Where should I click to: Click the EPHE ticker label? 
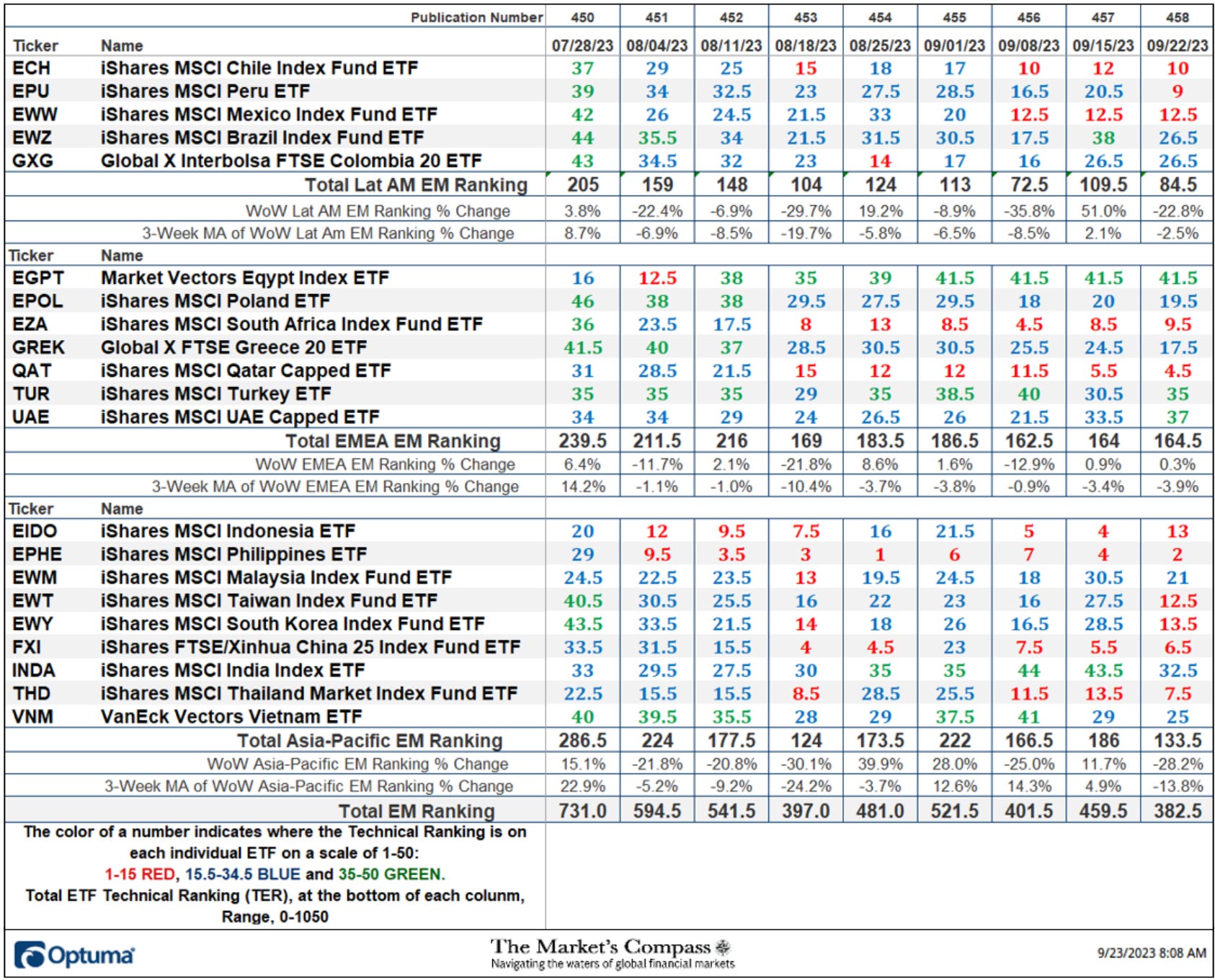coord(37,554)
